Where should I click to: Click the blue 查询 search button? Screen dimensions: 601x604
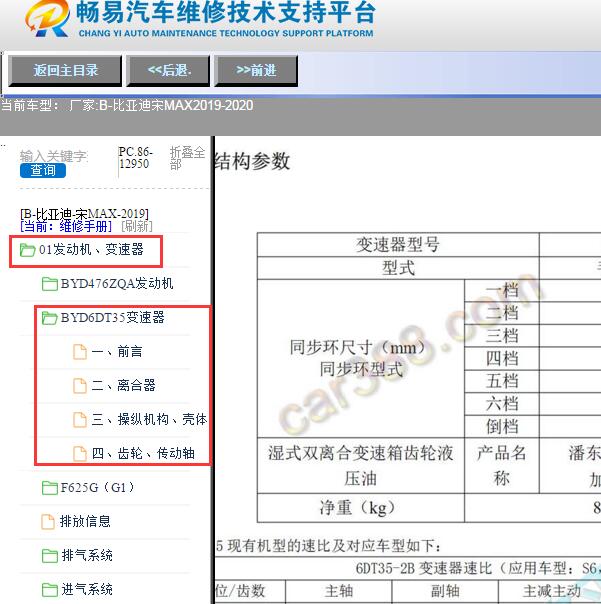pyautogui.click(x=43, y=170)
